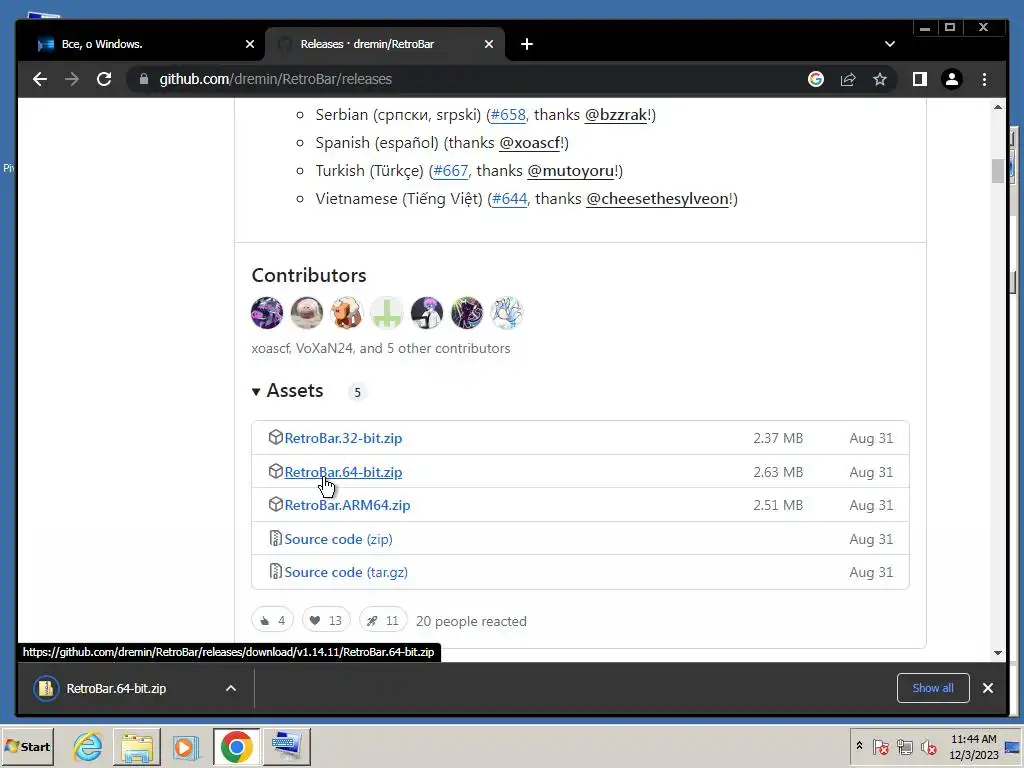Open the tab search dropdown arrow
The width and height of the screenshot is (1024, 768).
[889, 44]
